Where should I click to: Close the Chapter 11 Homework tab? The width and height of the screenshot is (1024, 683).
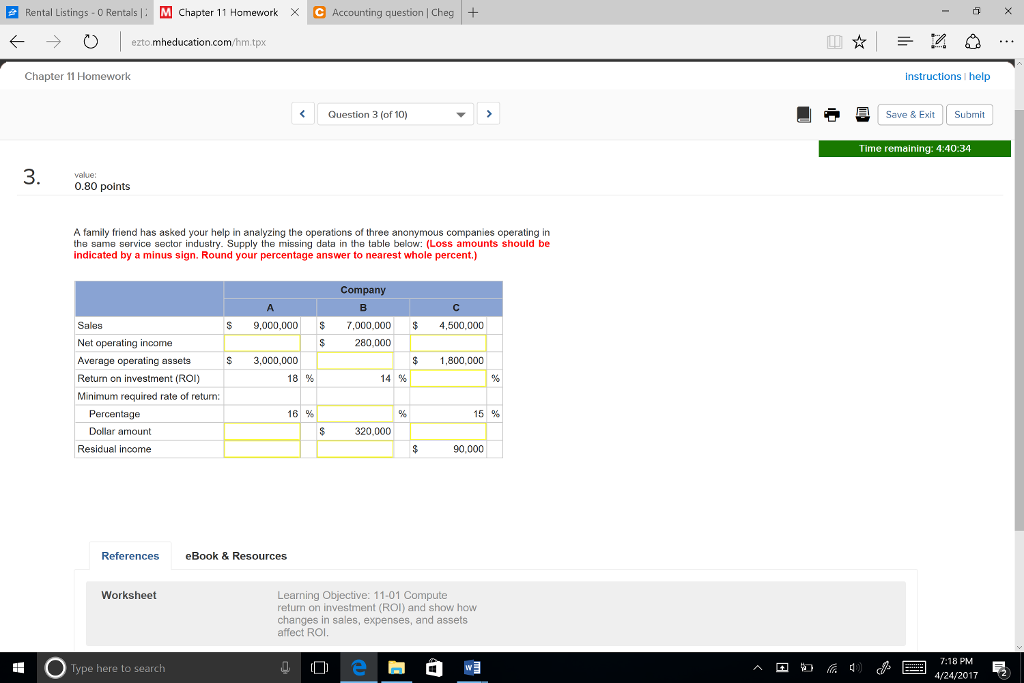click(295, 12)
